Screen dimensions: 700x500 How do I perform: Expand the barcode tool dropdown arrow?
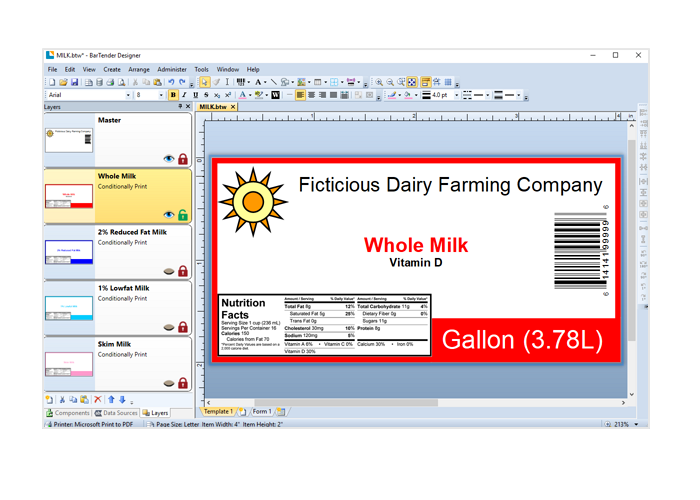coord(249,82)
